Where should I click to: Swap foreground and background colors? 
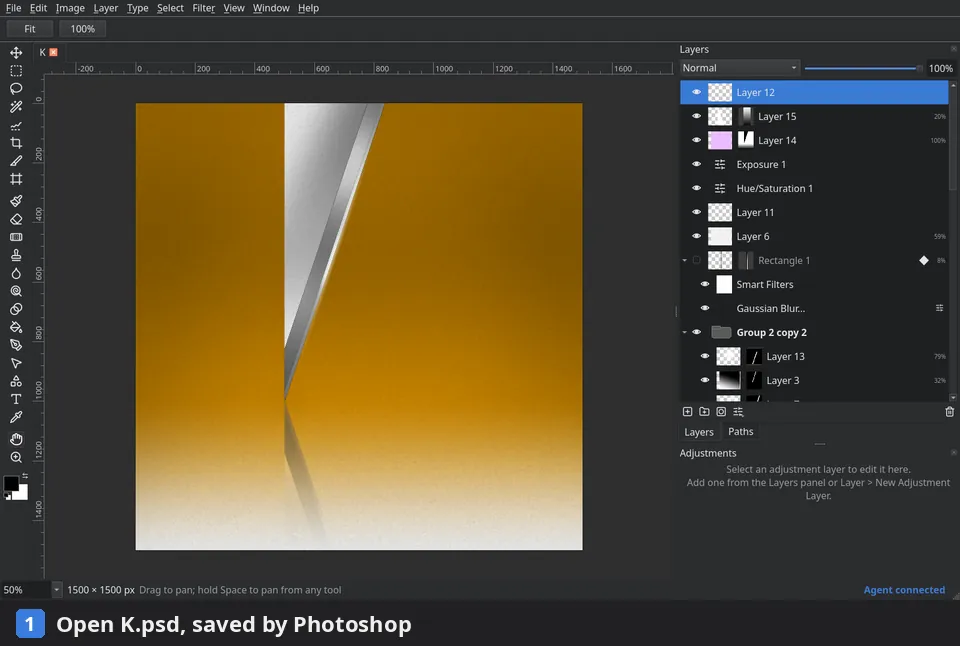(25, 476)
